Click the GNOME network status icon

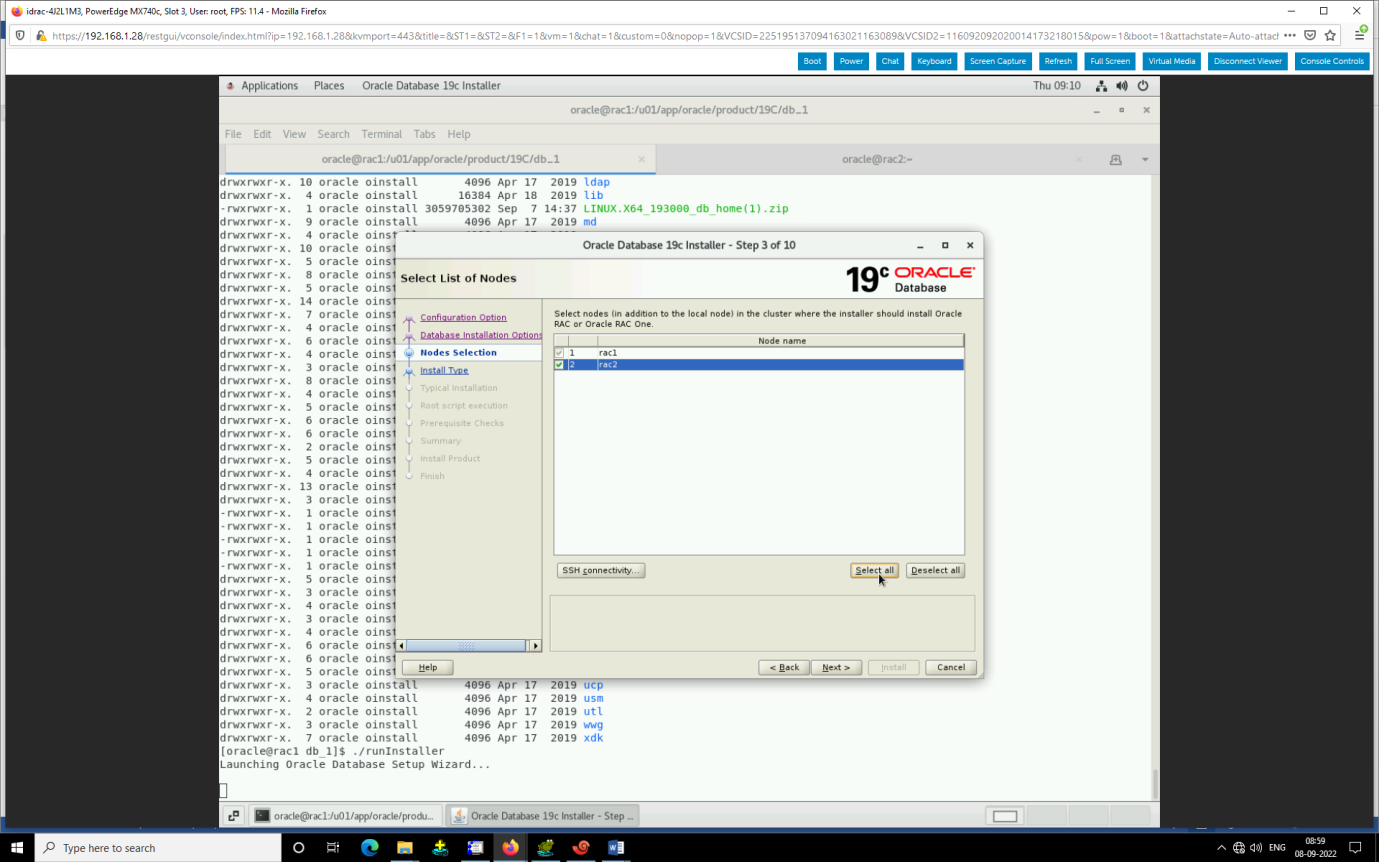click(1101, 86)
